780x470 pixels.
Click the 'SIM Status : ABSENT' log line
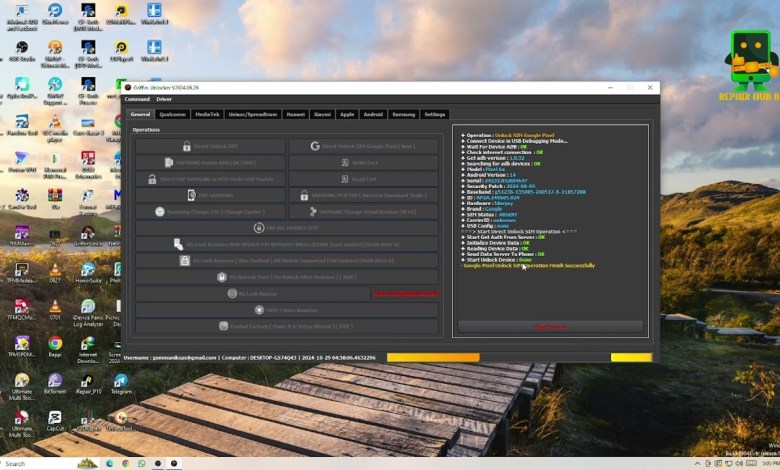point(489,215)
